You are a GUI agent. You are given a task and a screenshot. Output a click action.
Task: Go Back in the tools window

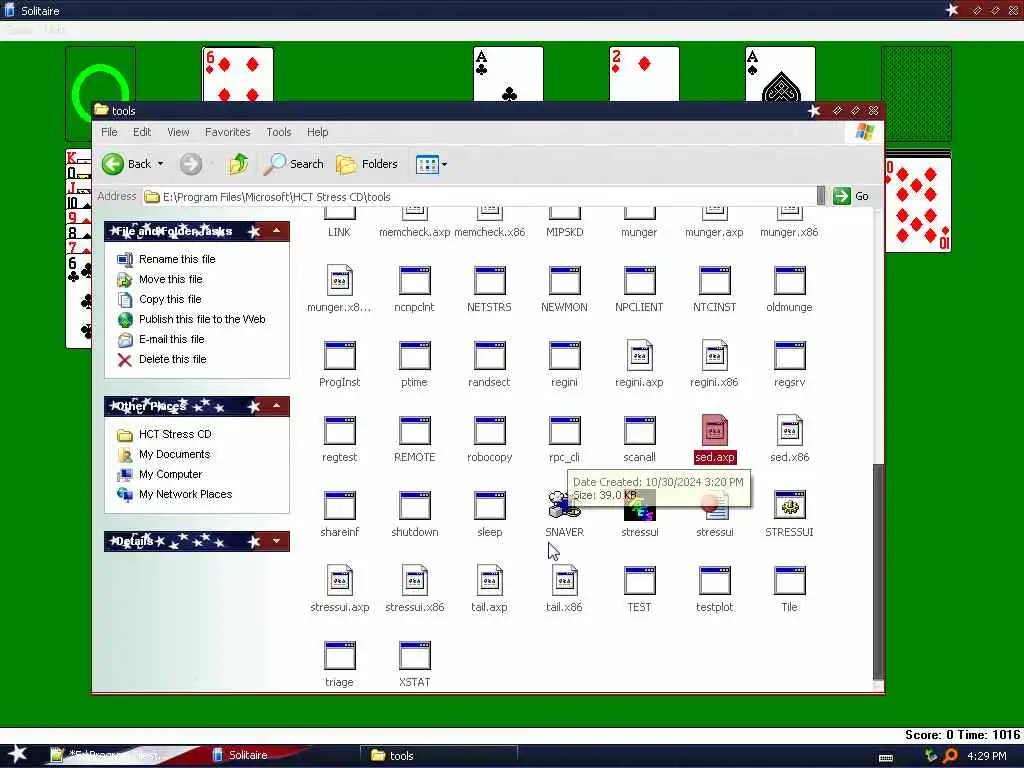[x=127, y=164]
